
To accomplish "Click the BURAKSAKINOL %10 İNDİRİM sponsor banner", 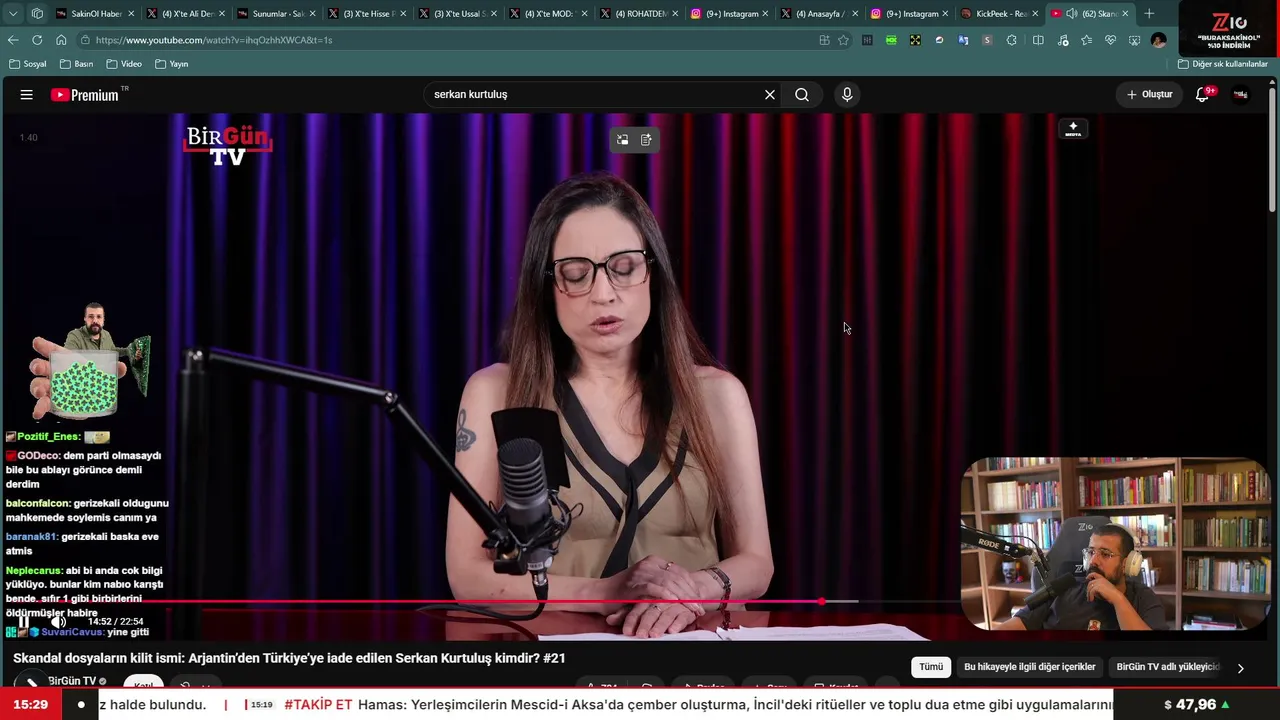I will point(1228,28).
